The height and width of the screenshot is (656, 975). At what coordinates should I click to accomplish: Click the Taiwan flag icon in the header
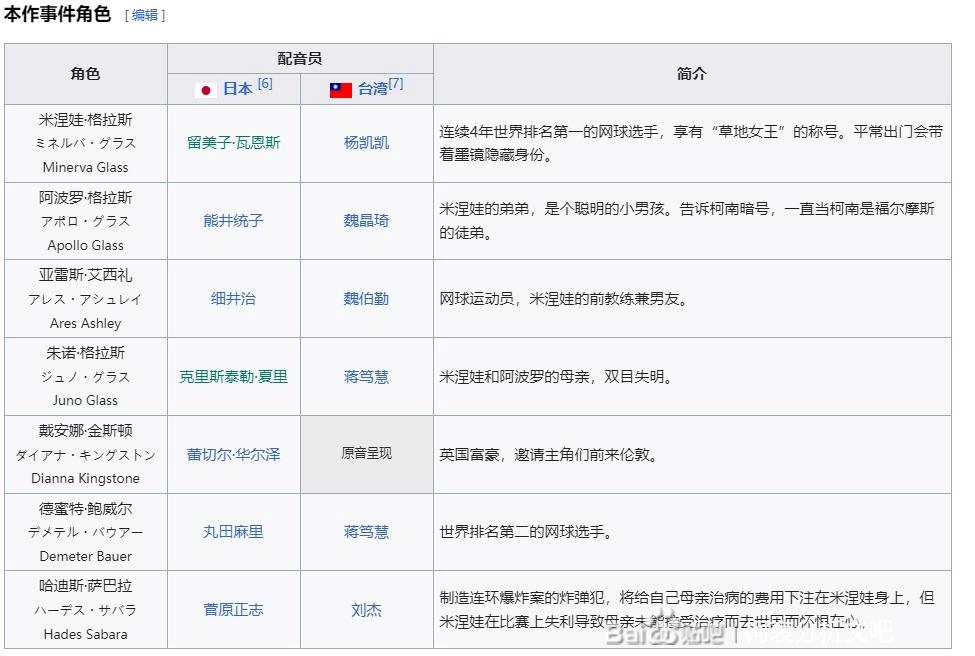(x=341, y=90)
